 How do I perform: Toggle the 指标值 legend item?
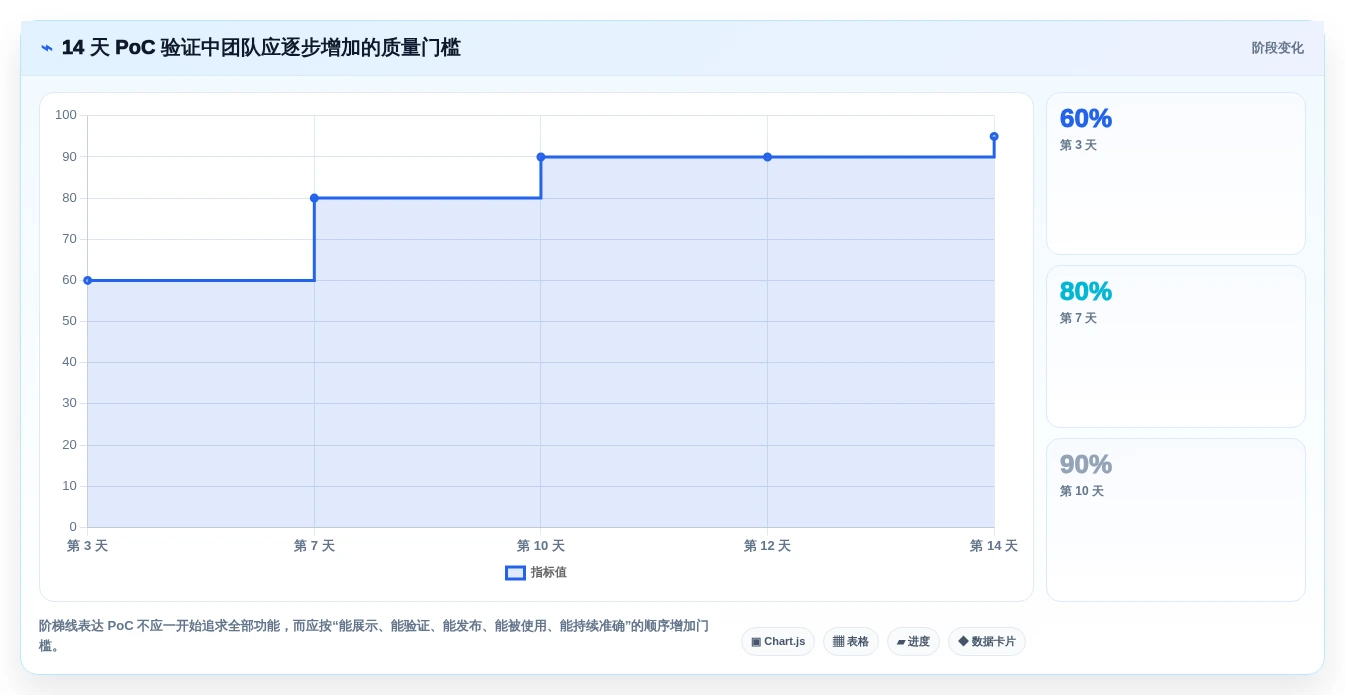click(x=536, y=573)
